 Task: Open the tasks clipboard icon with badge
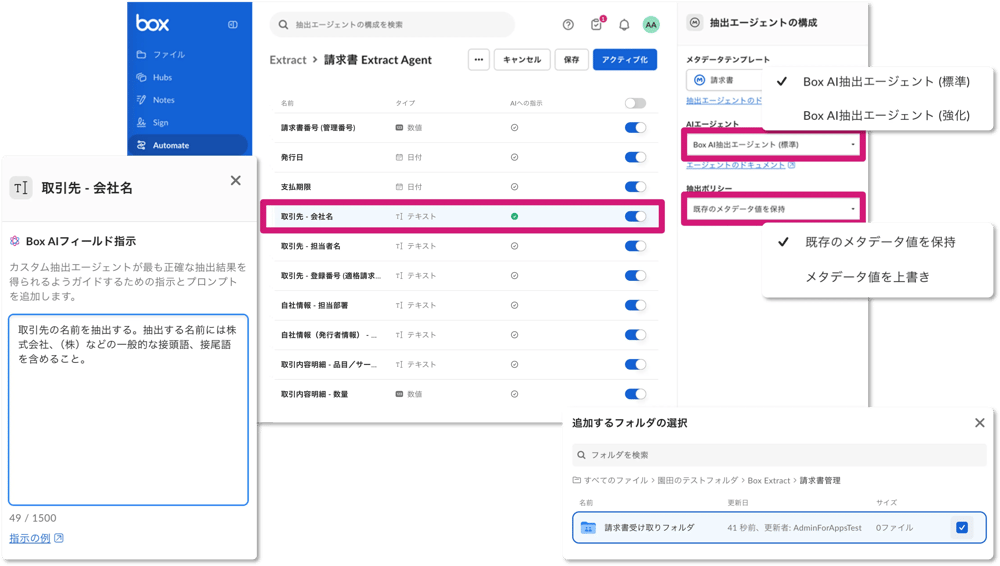click(x=597, y=24)
